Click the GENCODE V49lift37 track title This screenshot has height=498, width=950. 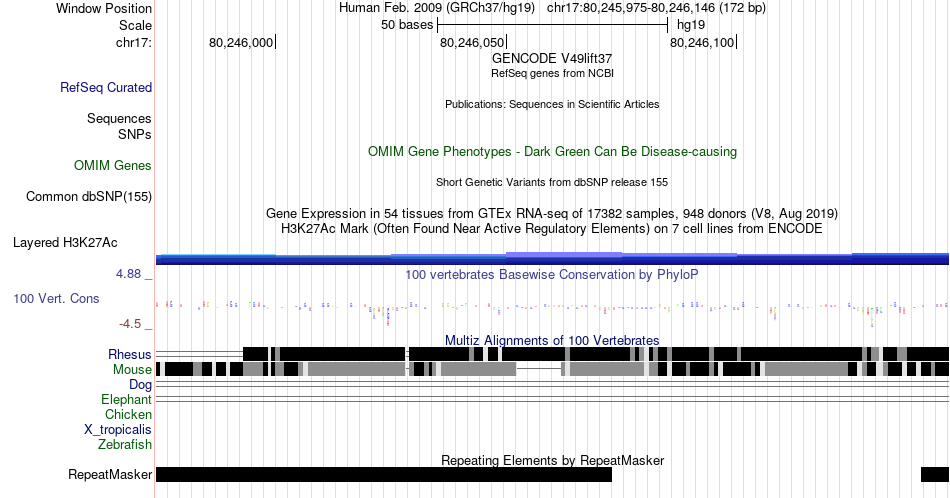coord(552,59)
